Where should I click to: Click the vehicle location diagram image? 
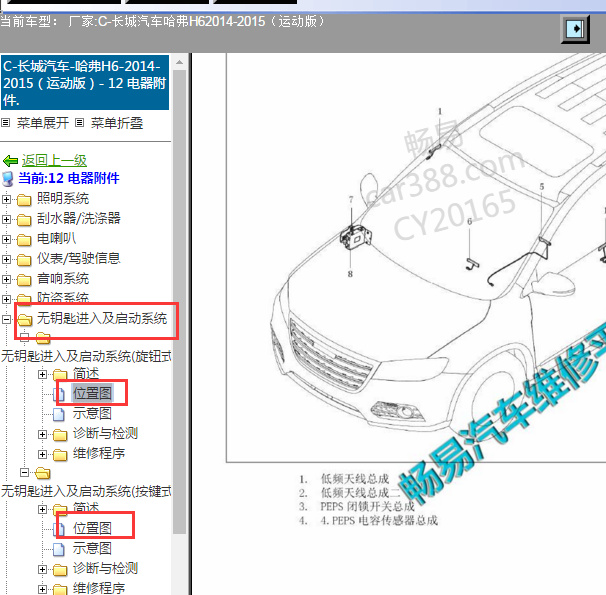click(416, 257)
